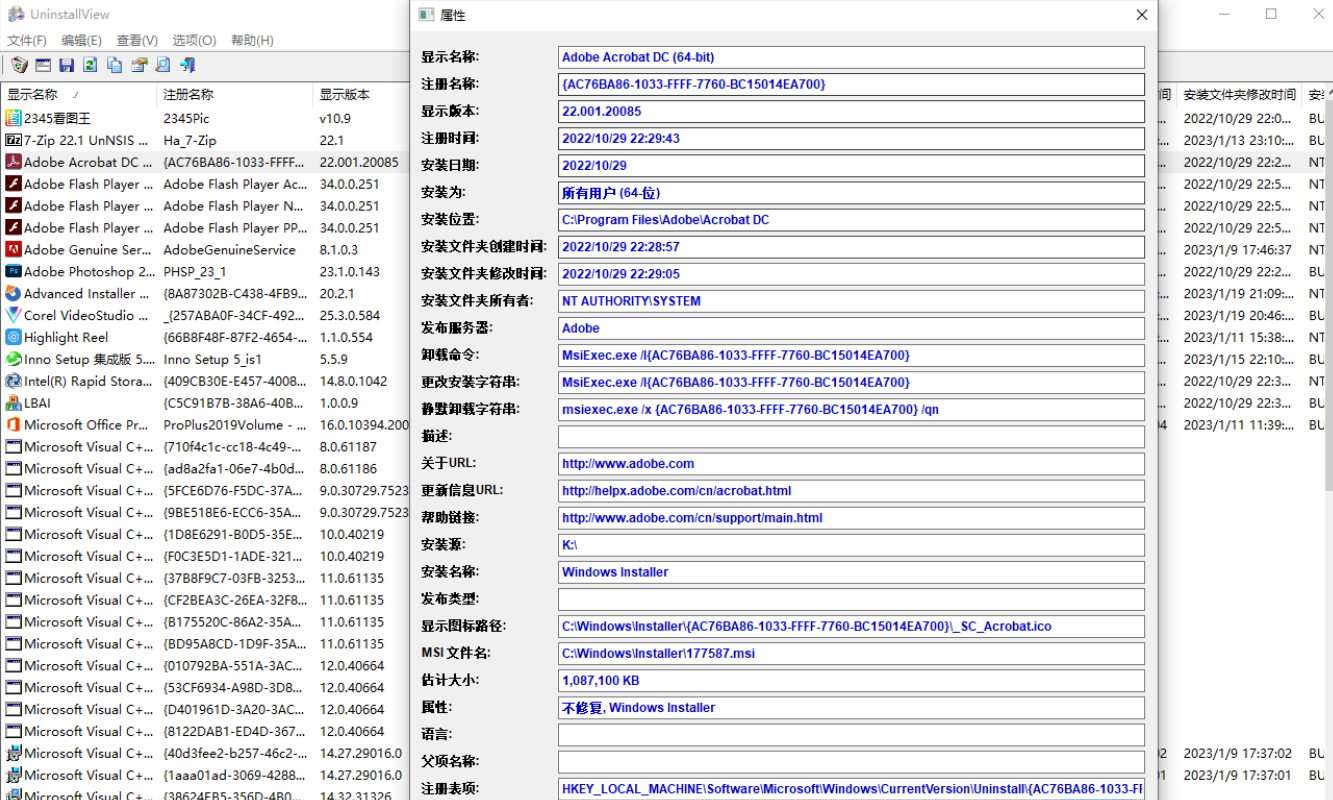Click the 安装文件夹所有者 field NT AUTHORITY\SYSTEM
Screen dimensions: 1333x800
(x=851, y=300)
